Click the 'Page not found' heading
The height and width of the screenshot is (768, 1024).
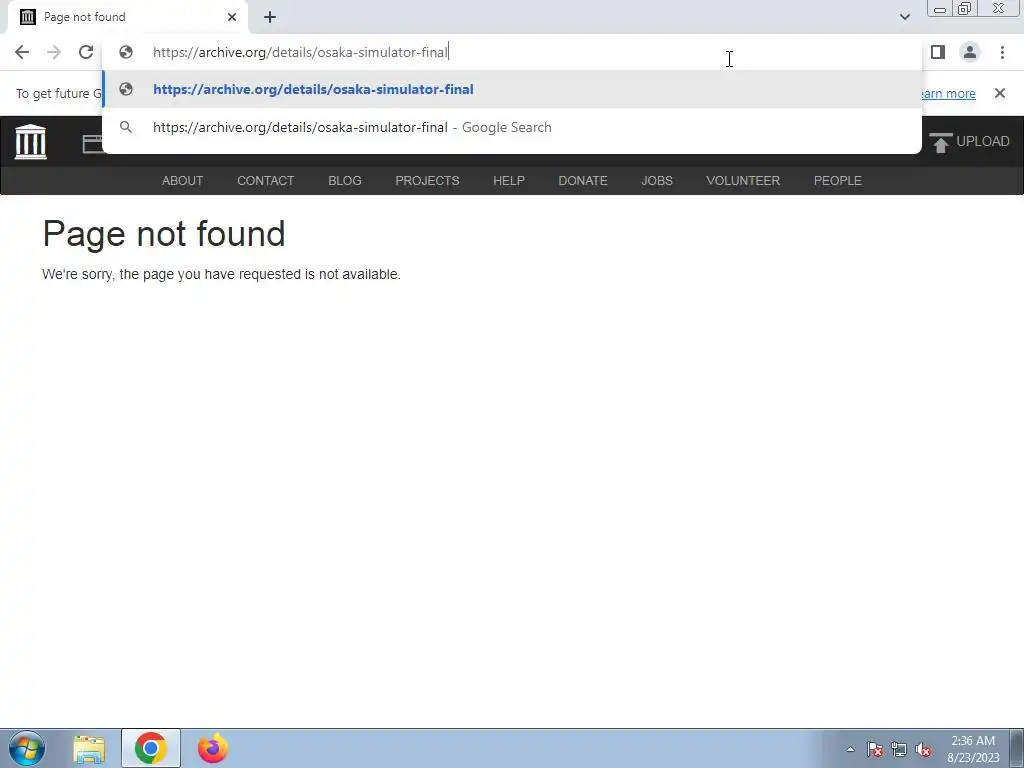pos(164,234)
